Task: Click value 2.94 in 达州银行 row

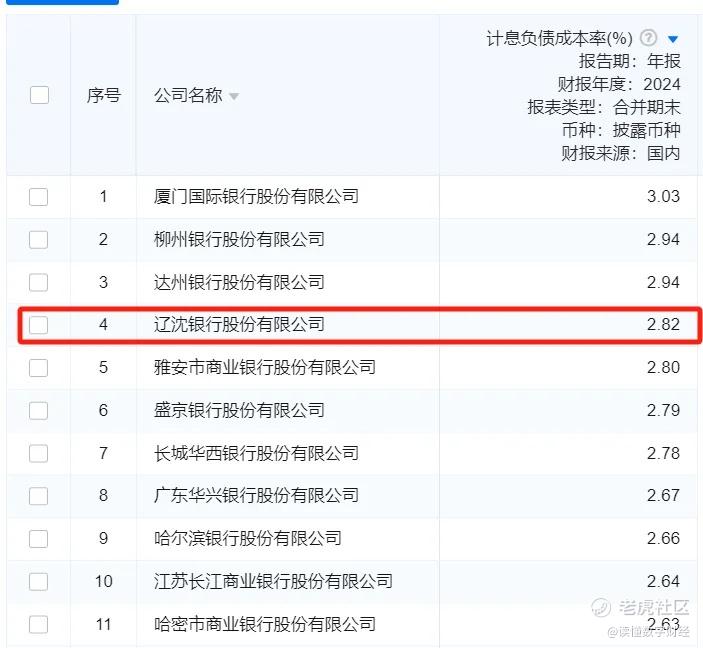Action: (x=663, y=282)
